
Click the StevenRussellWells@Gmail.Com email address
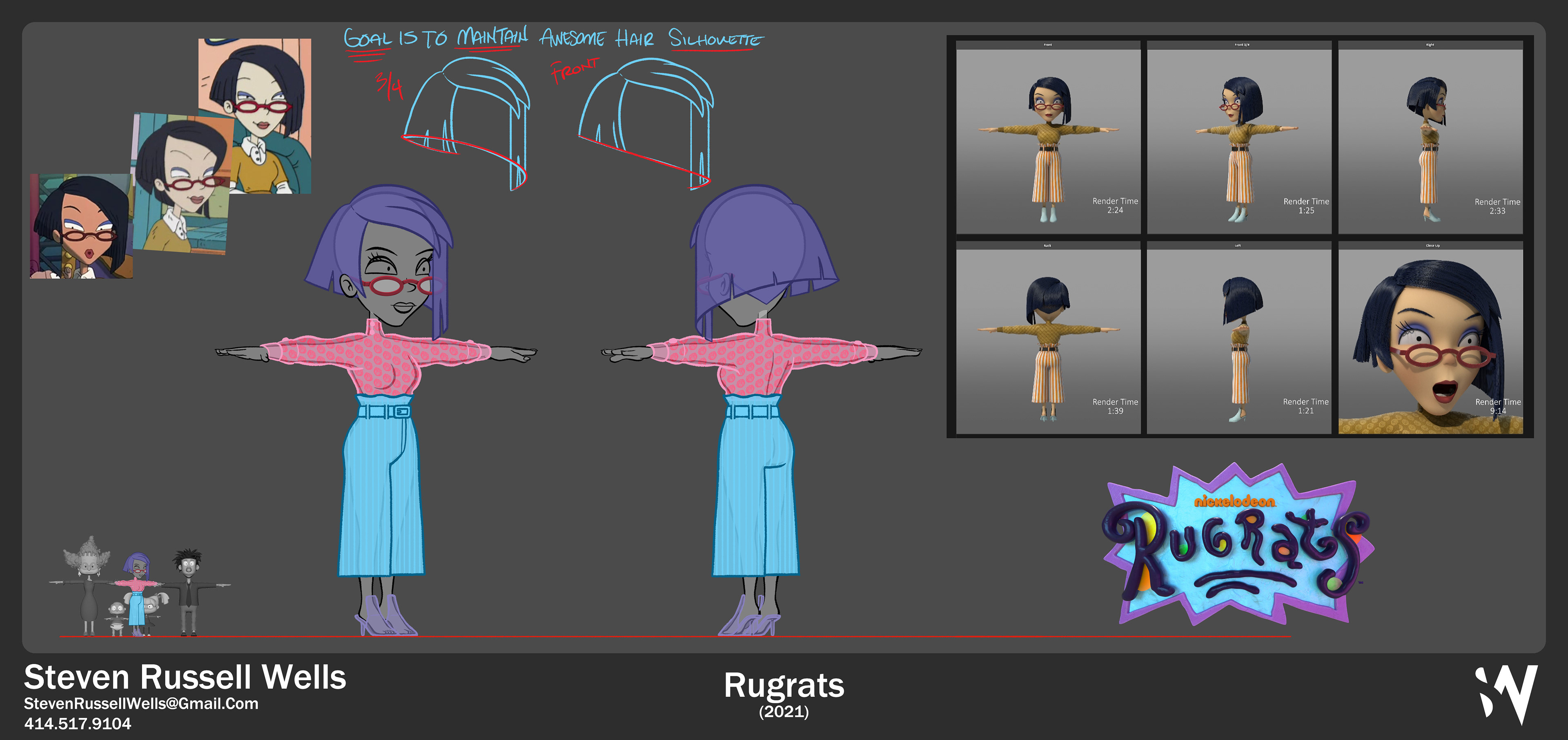(x=140, y=704)
